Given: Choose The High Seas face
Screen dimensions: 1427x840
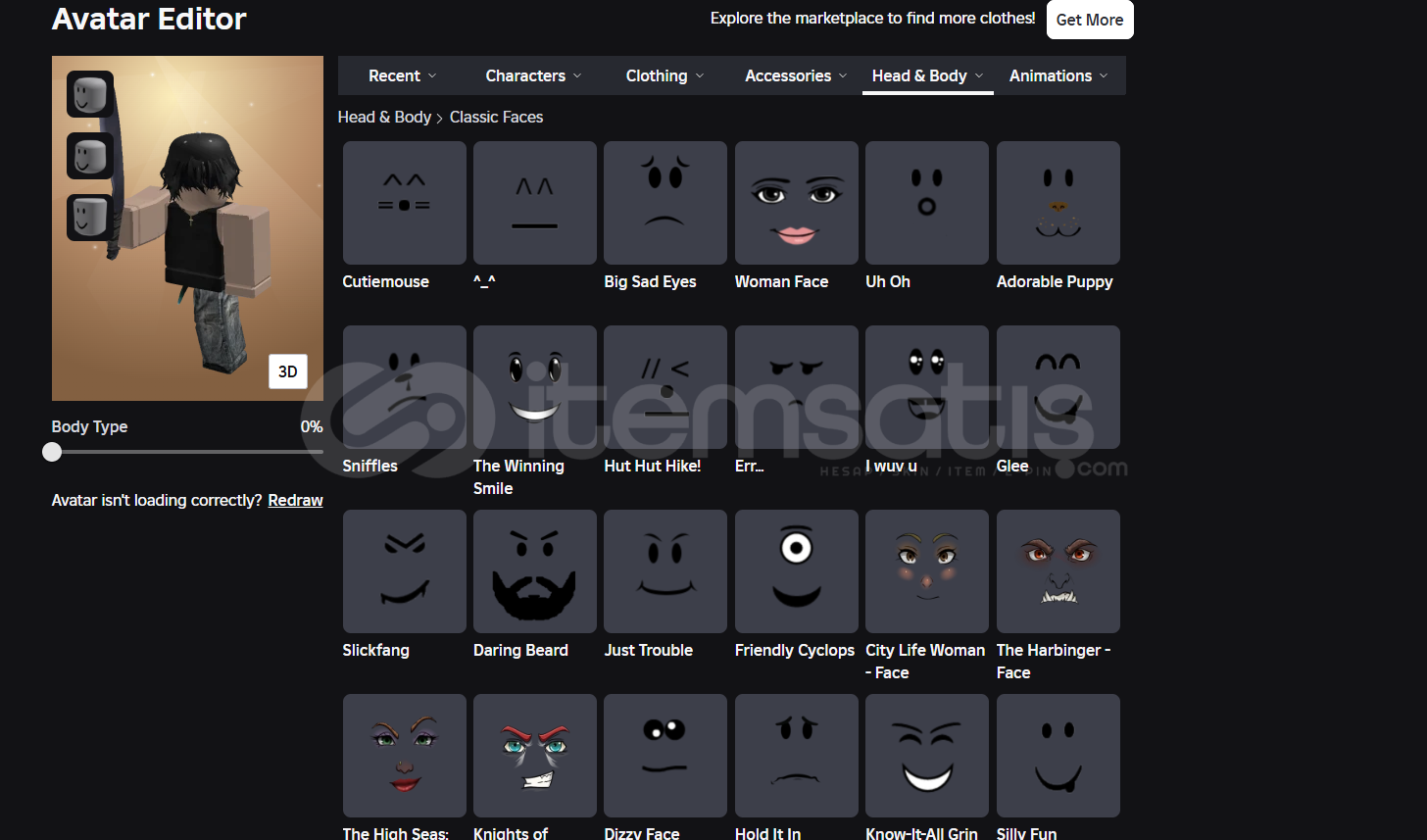Looking at the screenshot, I should click(x=404, y=756).
